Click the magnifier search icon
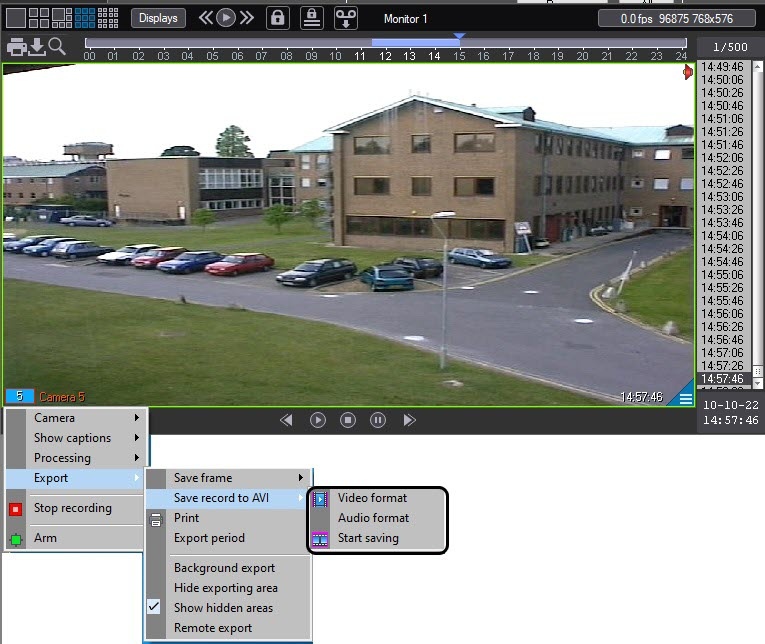765x644 pixels. click(57, 46)
